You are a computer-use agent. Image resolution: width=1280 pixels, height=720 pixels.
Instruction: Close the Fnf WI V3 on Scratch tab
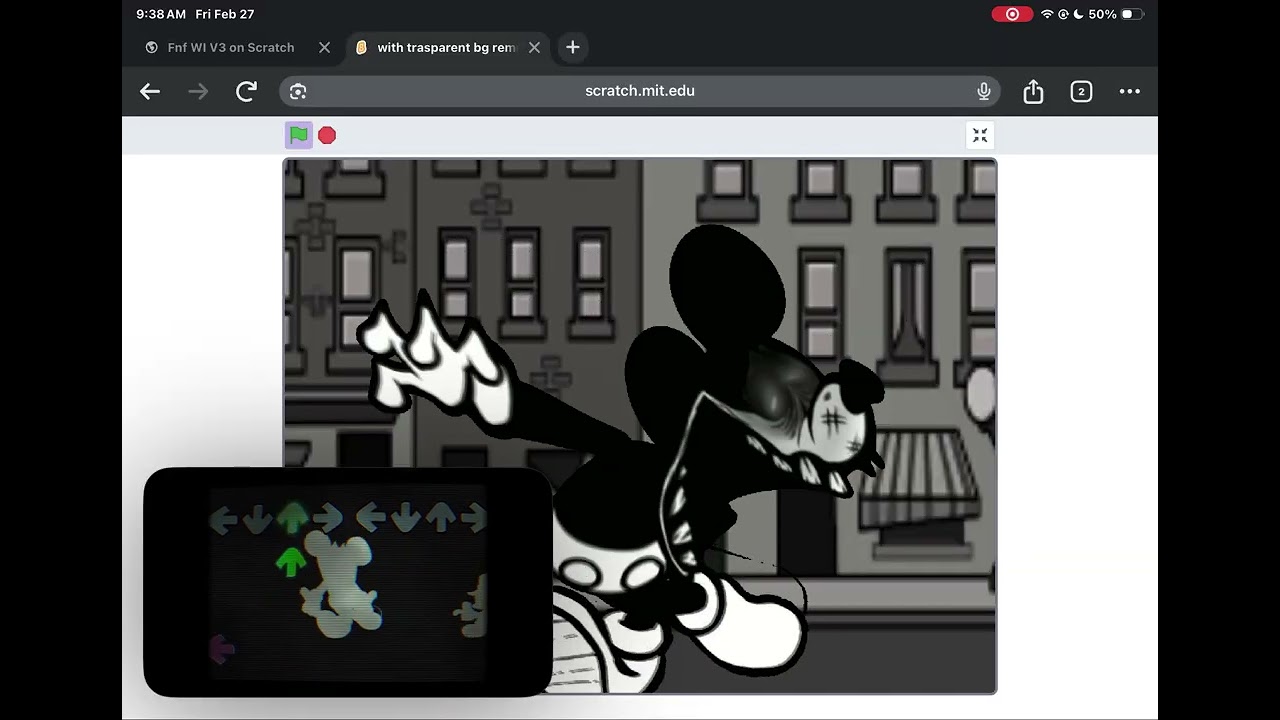pyautogui.click(x=324, y=47)
